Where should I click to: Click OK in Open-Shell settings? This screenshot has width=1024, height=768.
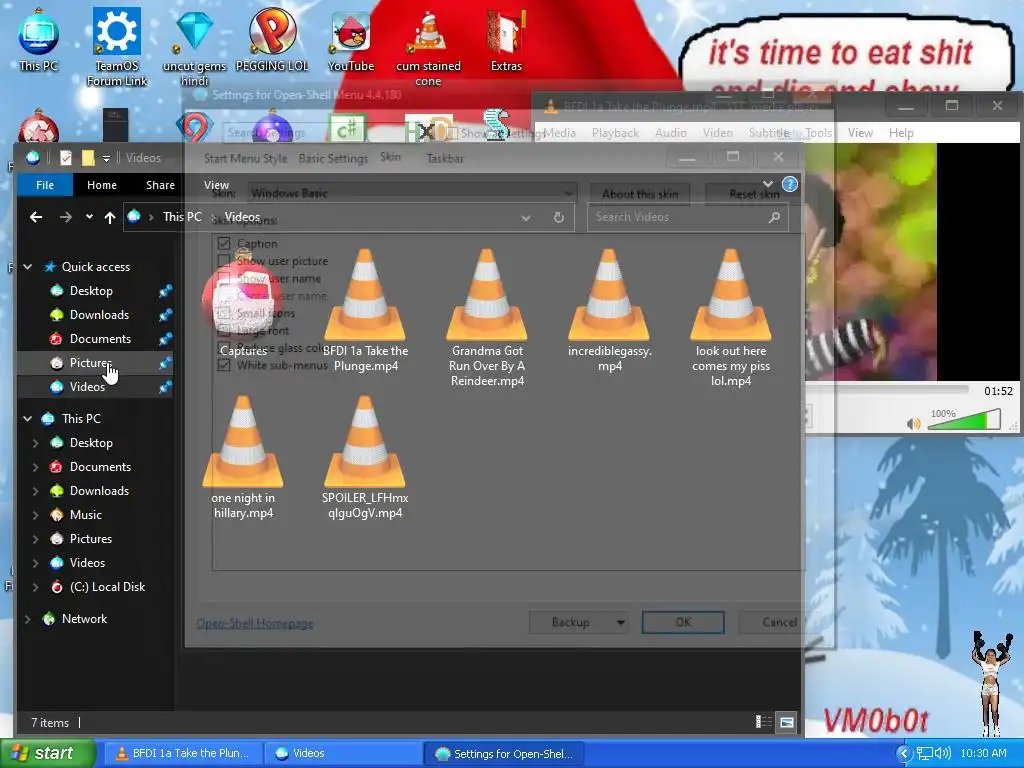[x=683, y=622]
